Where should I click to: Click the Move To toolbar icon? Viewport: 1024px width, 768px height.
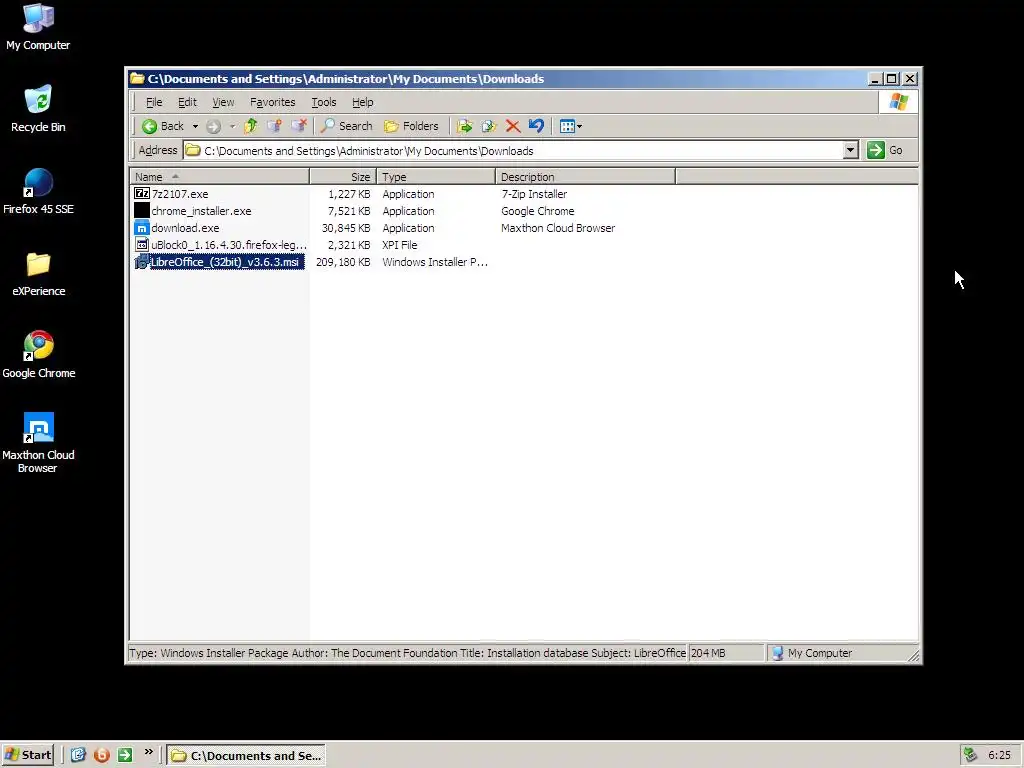point(464,126)
